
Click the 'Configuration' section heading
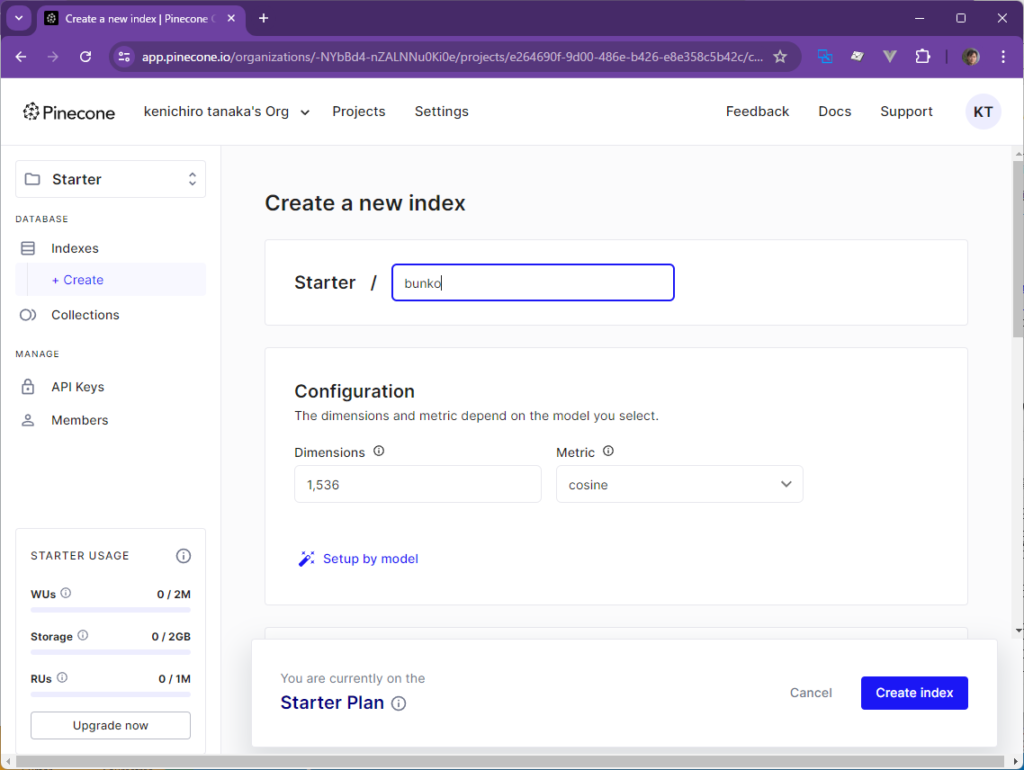click(x=355, y=391)
